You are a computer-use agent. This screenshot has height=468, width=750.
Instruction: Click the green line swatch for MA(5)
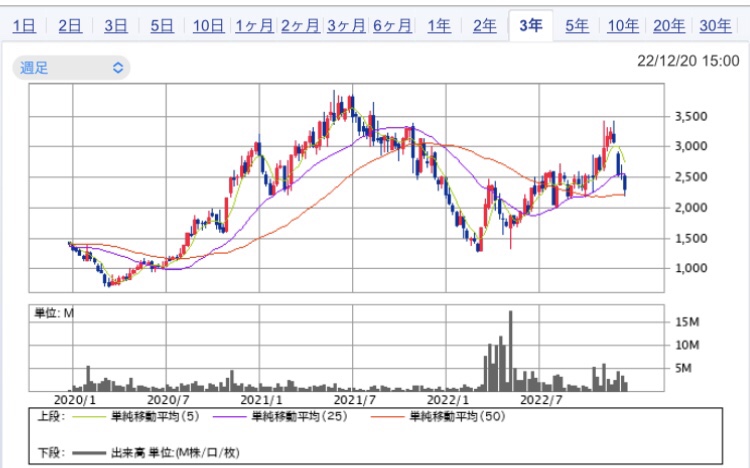point(89,417)
